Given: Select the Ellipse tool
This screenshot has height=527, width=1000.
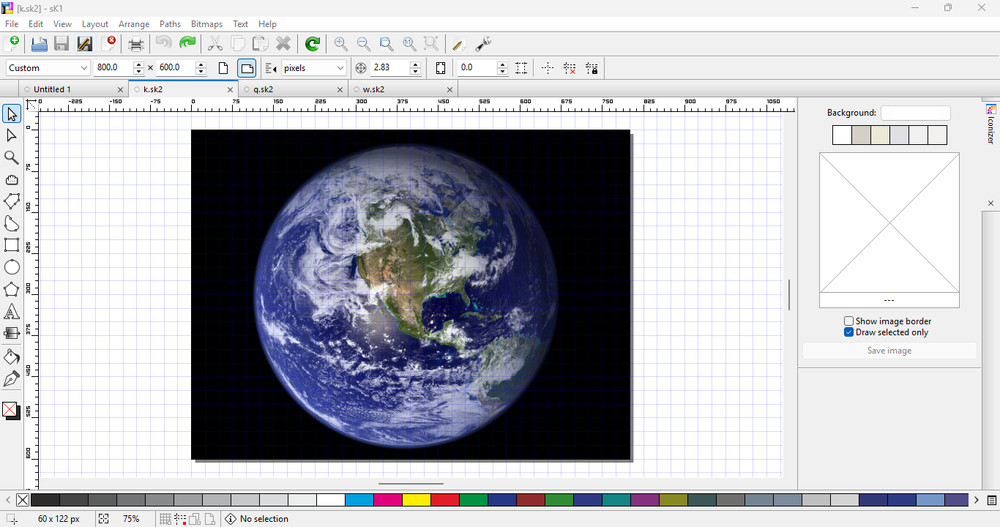Looking at the screenshot, I should pos(11,267).
